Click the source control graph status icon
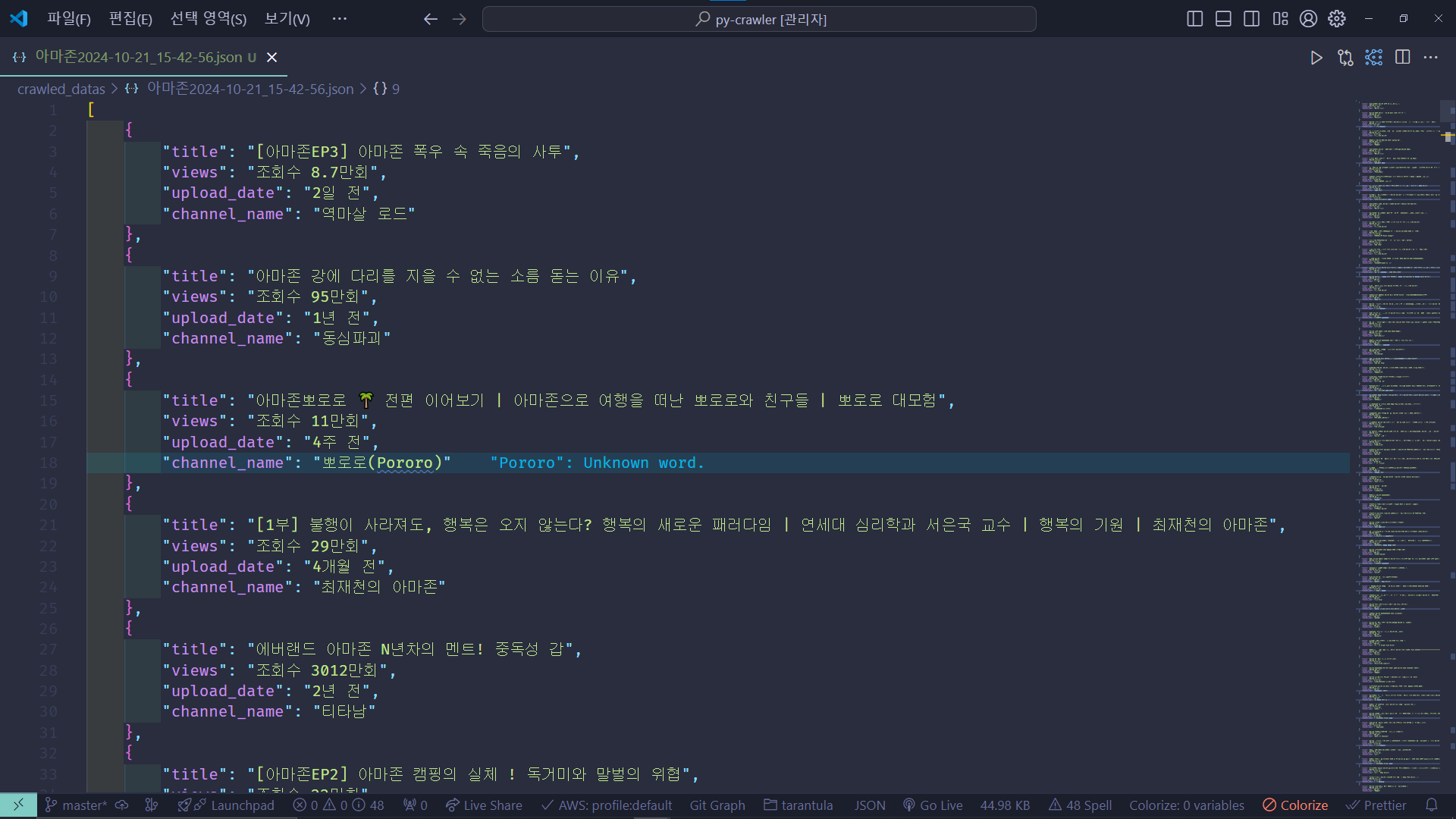The image size is (1456, 819). (x=152, y=805)
